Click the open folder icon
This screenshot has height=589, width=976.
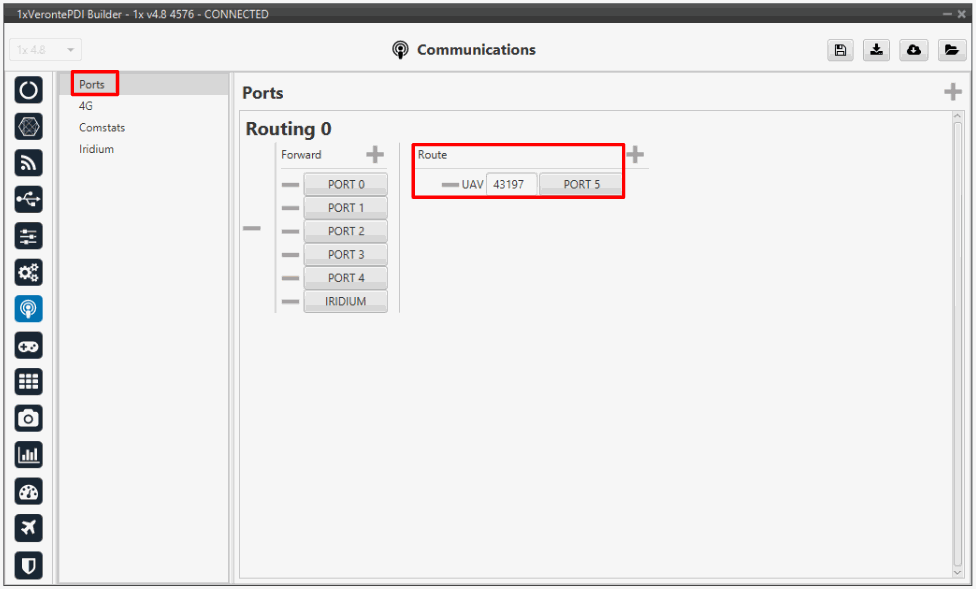(x=950, y=51)
